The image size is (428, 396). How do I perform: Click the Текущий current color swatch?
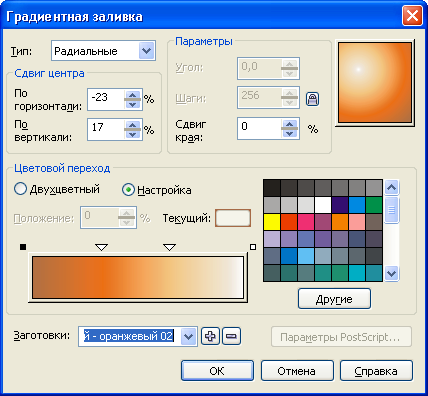tap(233, 218)
